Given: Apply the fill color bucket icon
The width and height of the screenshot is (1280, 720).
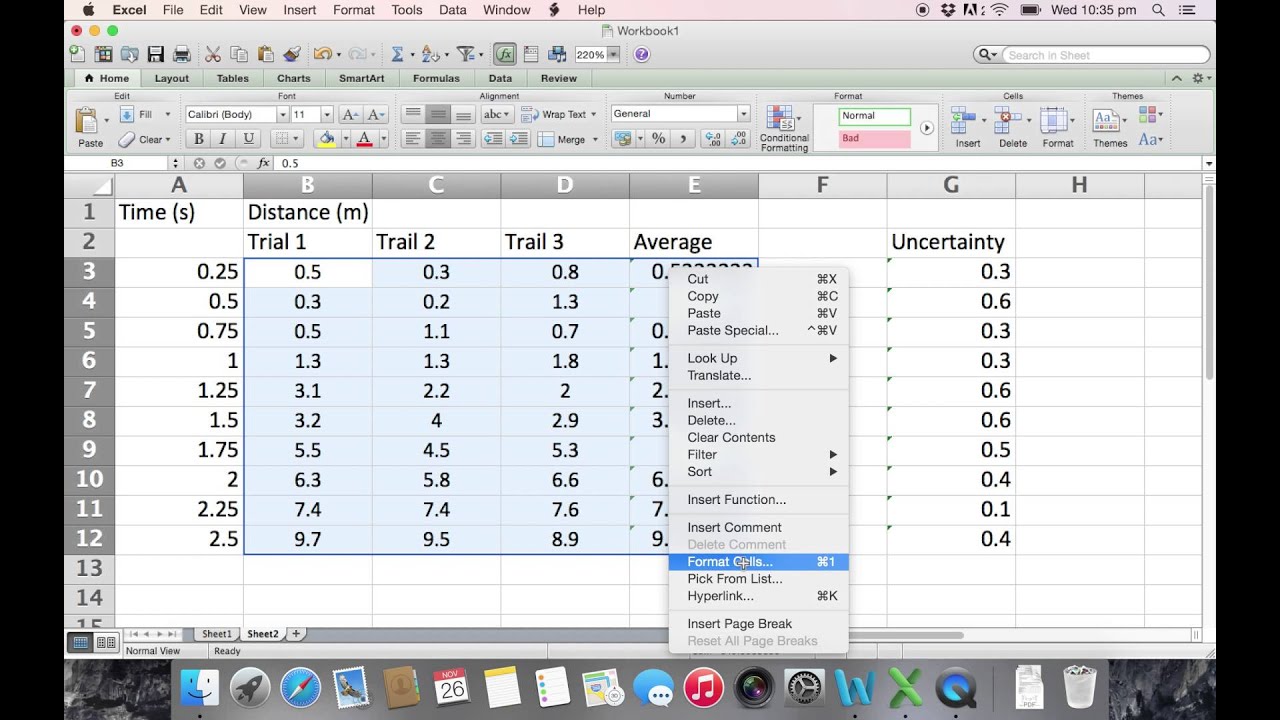Looking at the screenshot, I should click(x=327, y=139).
